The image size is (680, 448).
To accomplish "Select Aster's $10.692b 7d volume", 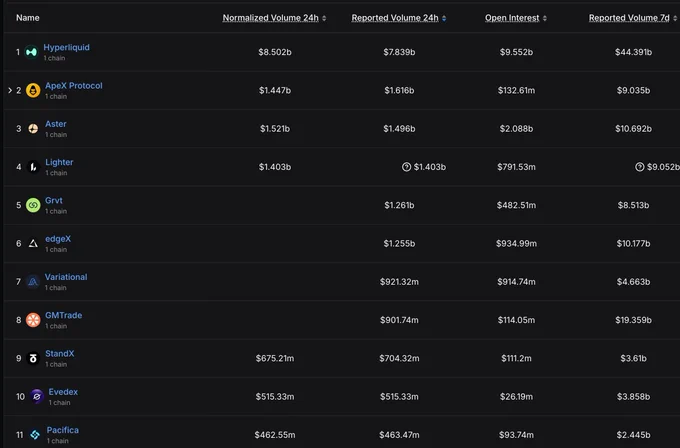I will coord(634,129).
